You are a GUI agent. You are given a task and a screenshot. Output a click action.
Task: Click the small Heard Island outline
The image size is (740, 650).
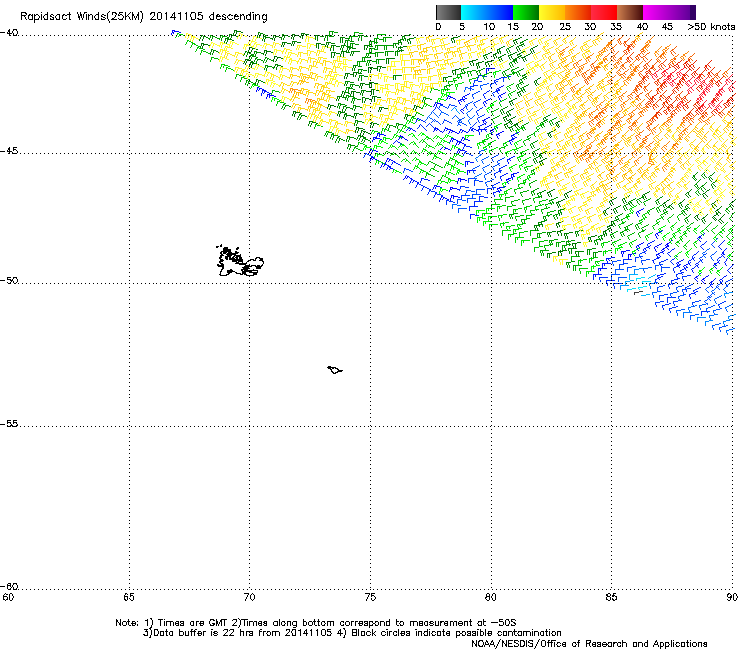pos(335,370)
